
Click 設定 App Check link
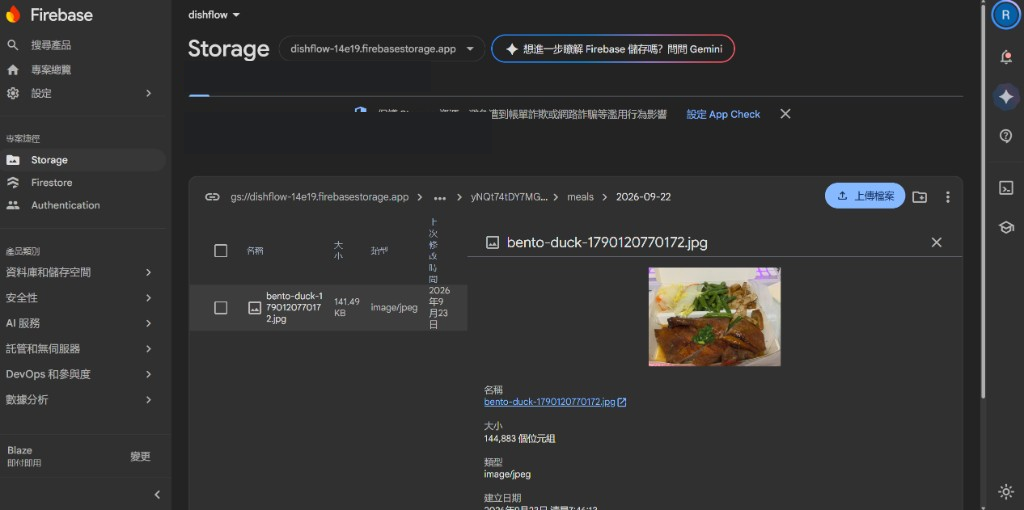pyautogui.click(x=723, y=114)
